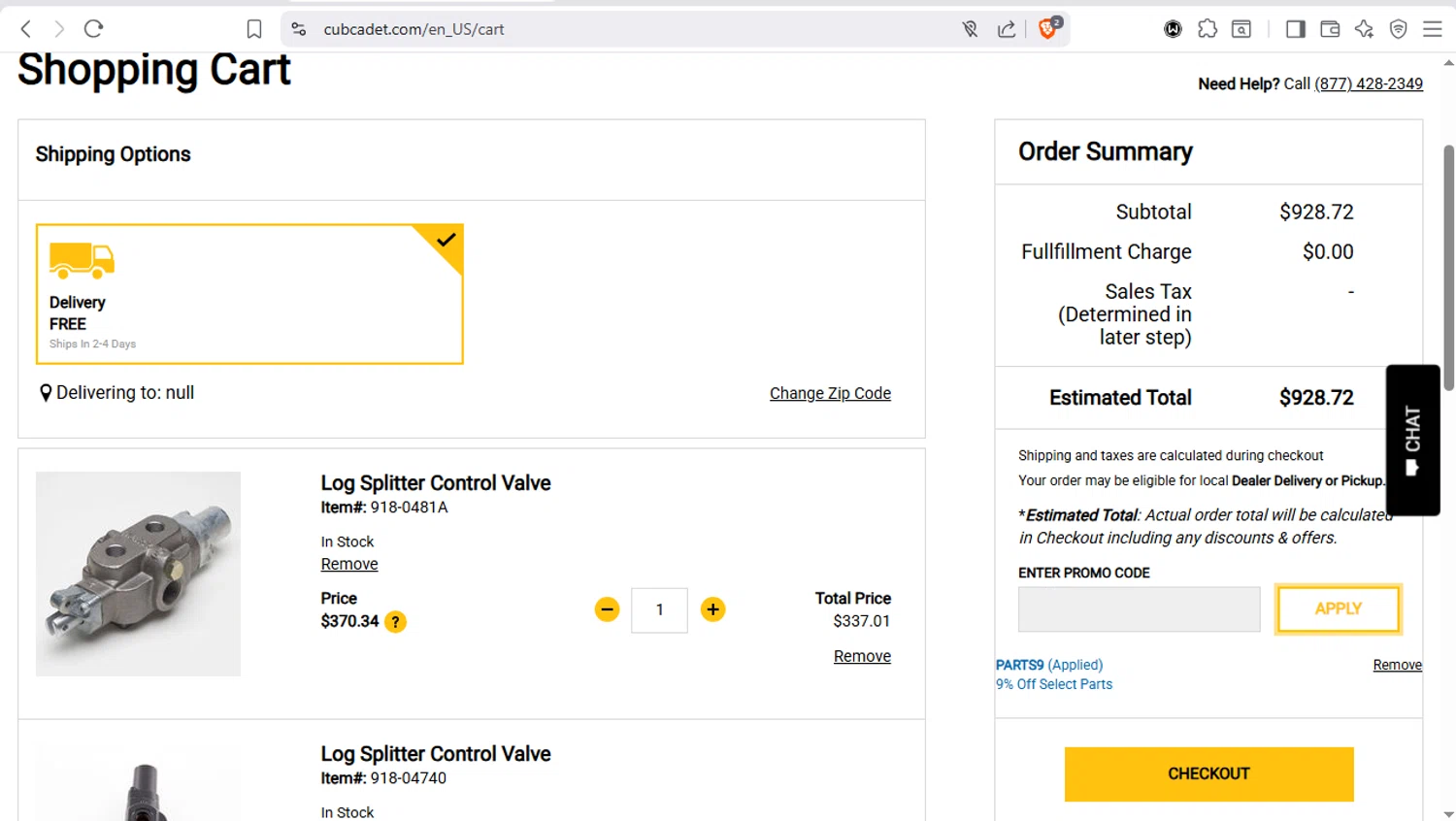Increase quantity with the plus button
The width and height of the screenshot is (1456, 821).
coord(712,609)
